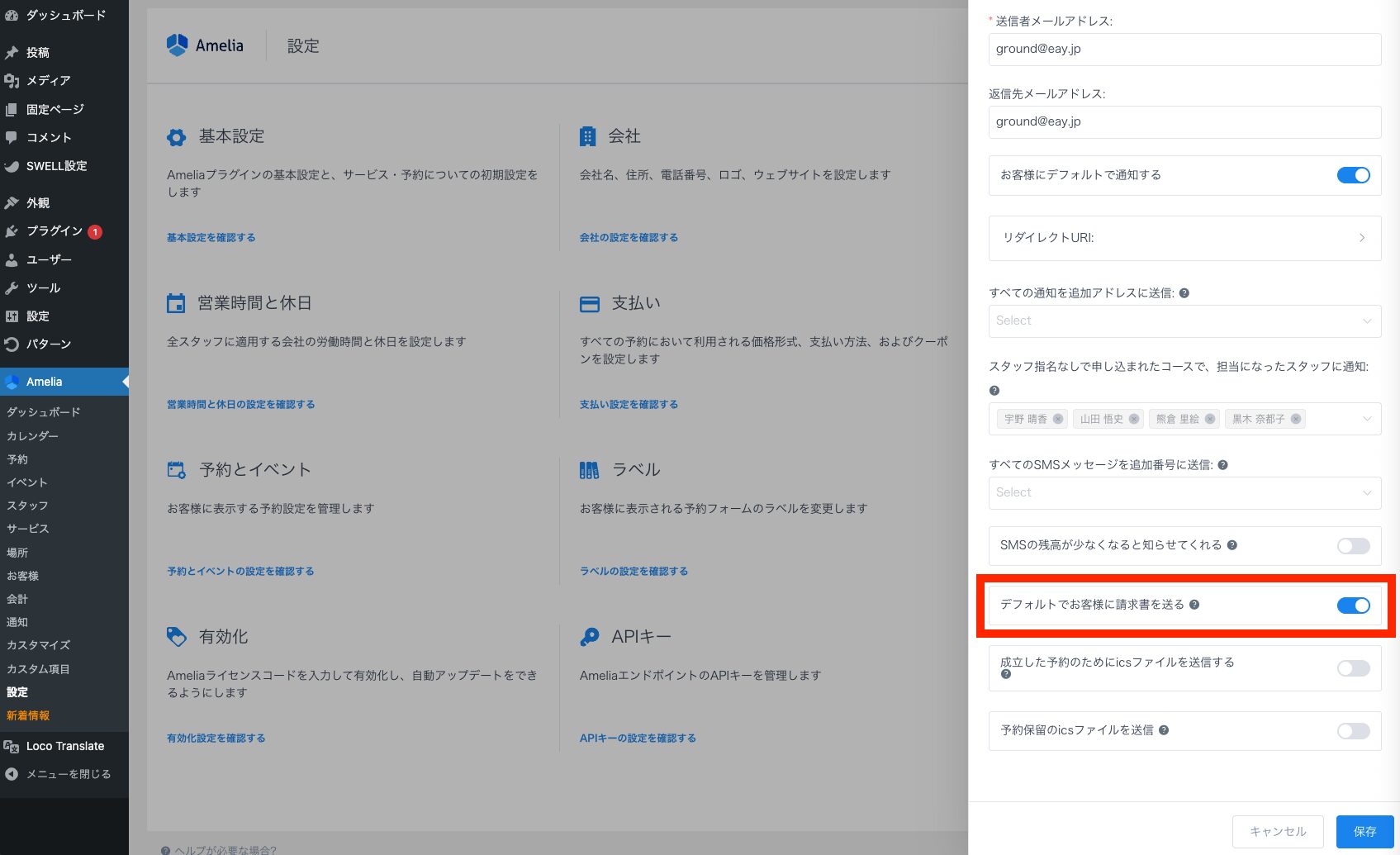This screenshot has width=1400, height=855.
Task: Click the 保存 button
Action: coord(1364,832)
